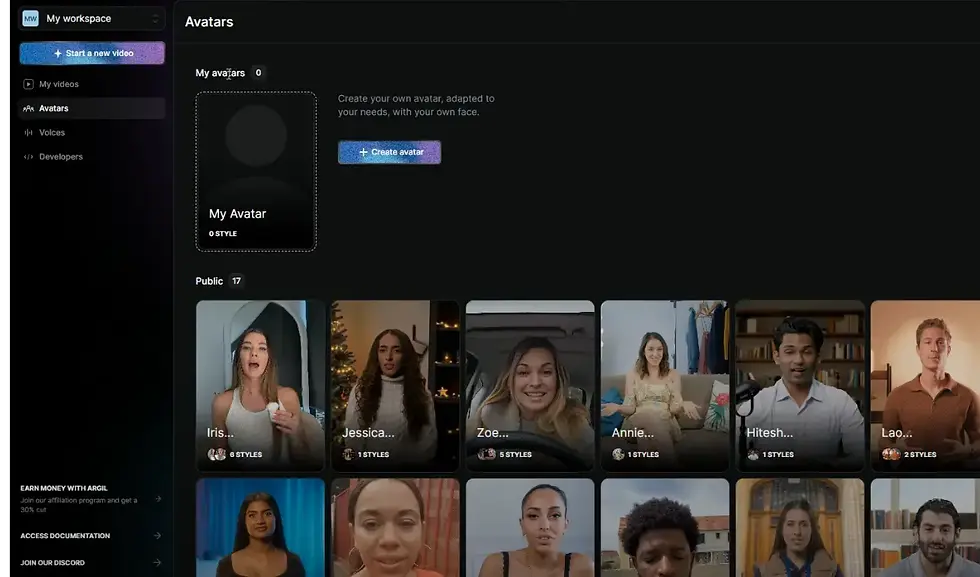The image size is (980, 577).
Task: Click the '5 STYLES' label on Zoe
Action: [x=516, y=454]
